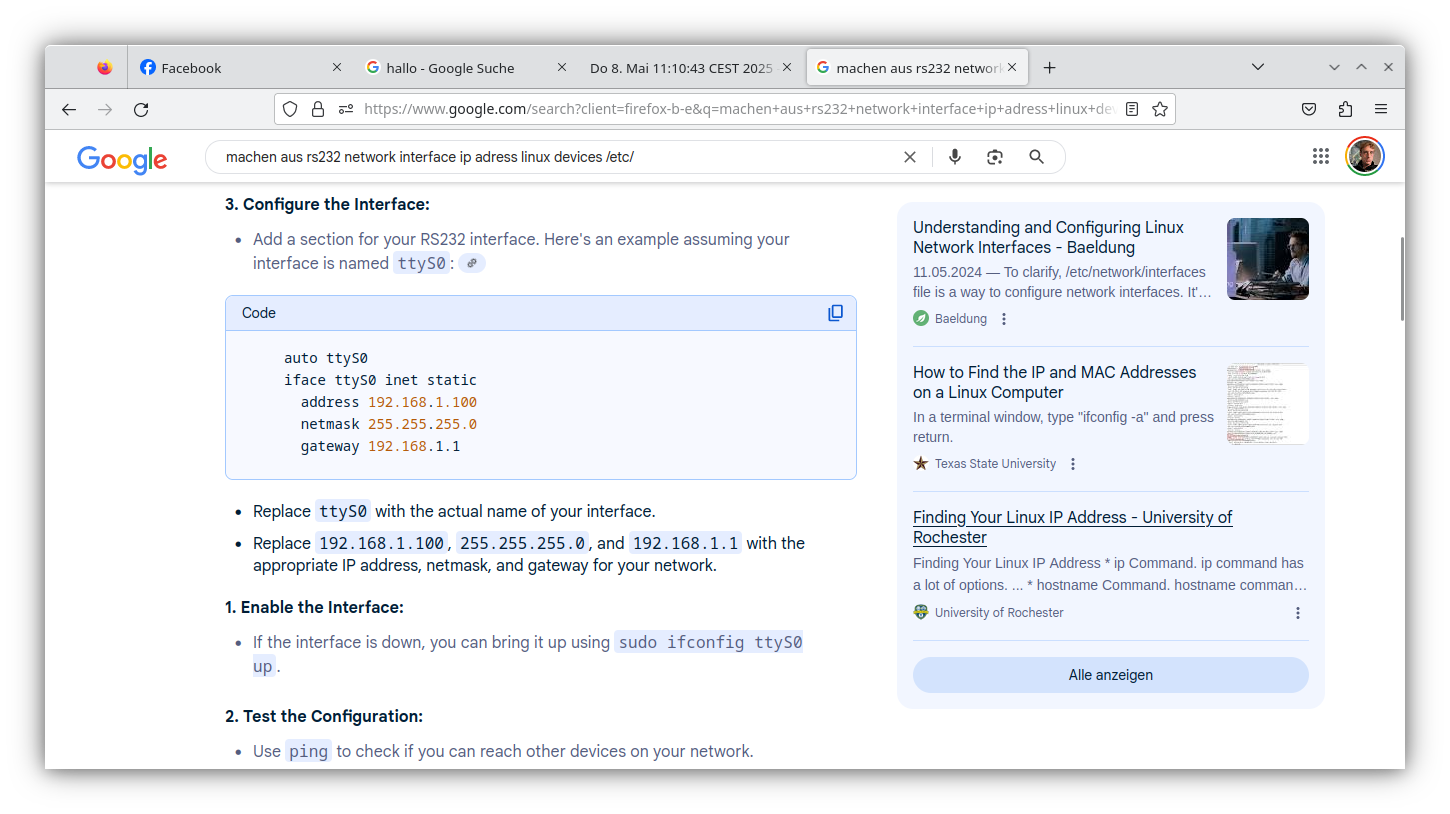Viewport: 1450px width, 814px height.
Task: Open the list-all-tabs chevron
Action: [x=1257, y=67]
